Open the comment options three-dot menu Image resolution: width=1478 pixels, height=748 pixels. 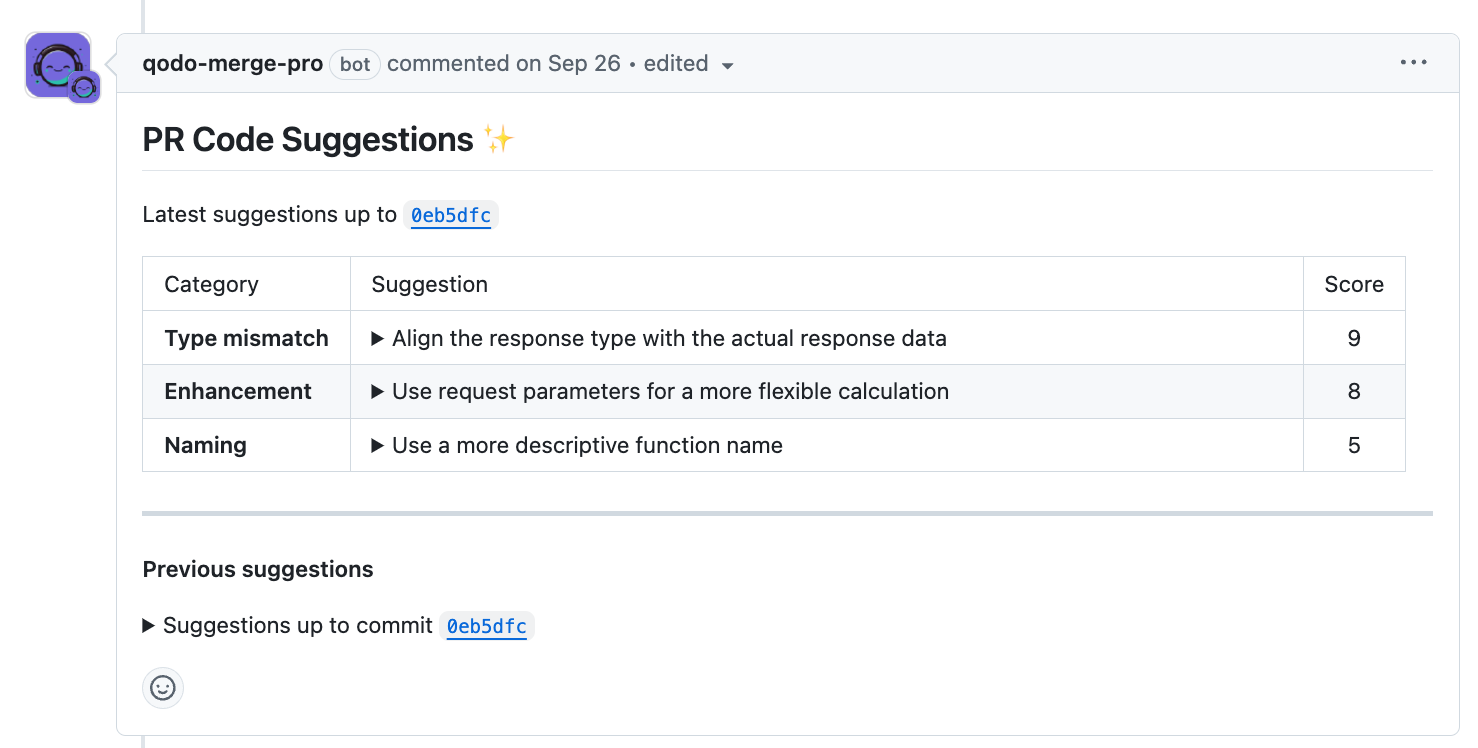[1413, 63]
